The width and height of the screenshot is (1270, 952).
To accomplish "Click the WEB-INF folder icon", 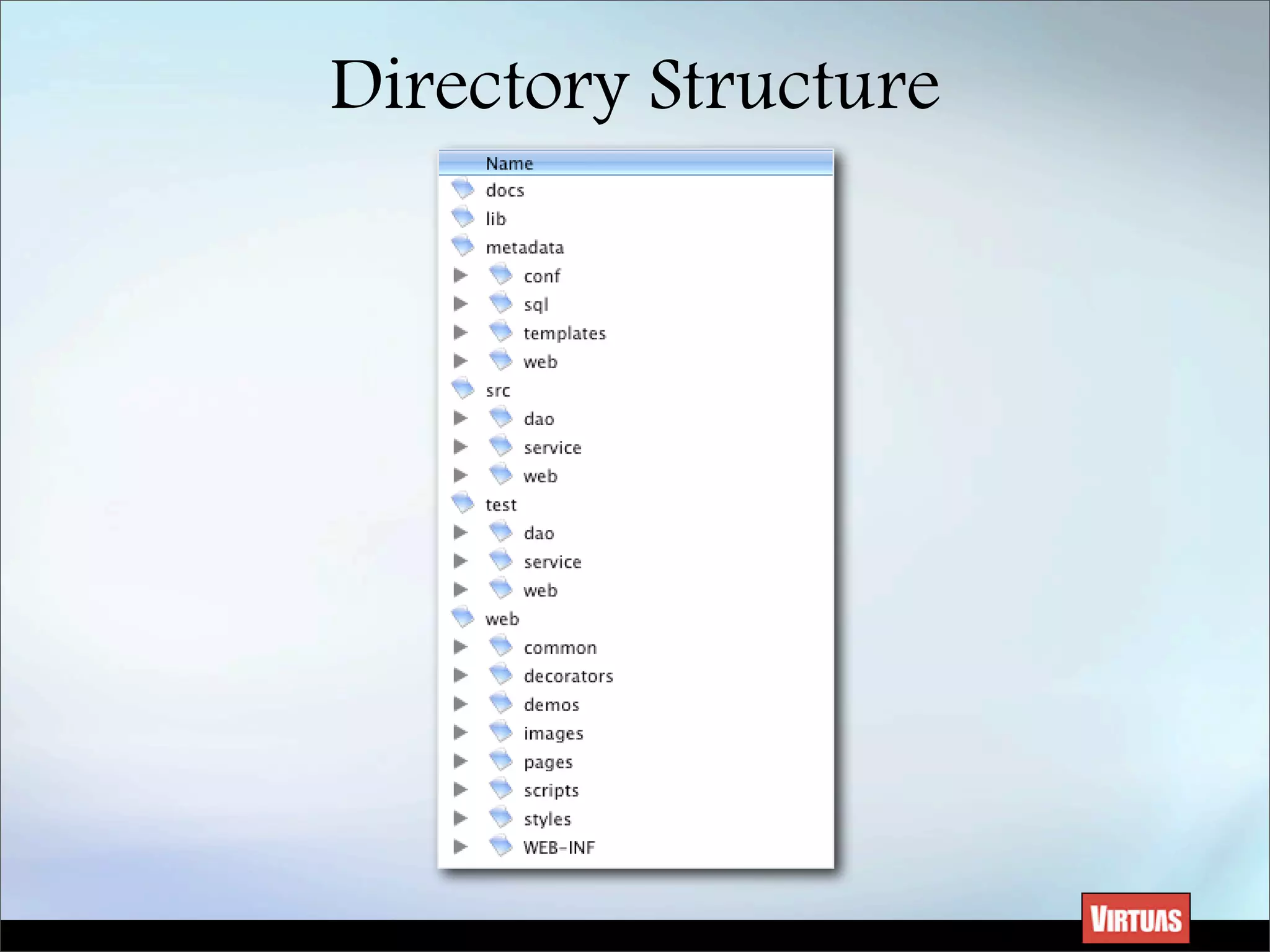I will pyautogui.click(x=500, y=846).
